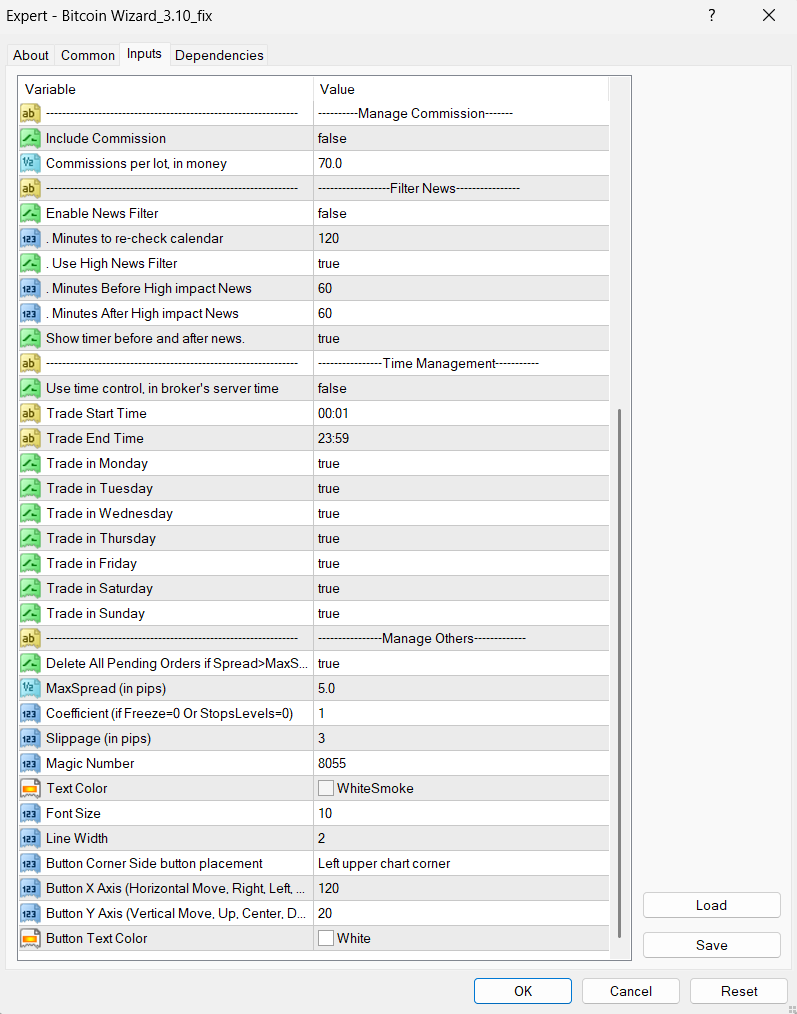Click the icon beside Trade in Wednesday
797x1014 pixels.
pos(30,513)
